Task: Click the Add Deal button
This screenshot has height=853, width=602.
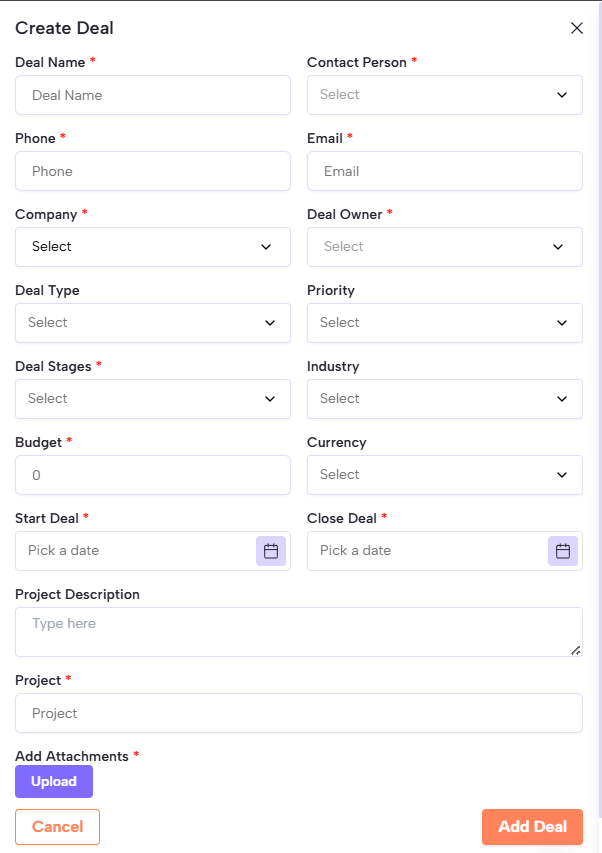Action: (x=532, y=827)
